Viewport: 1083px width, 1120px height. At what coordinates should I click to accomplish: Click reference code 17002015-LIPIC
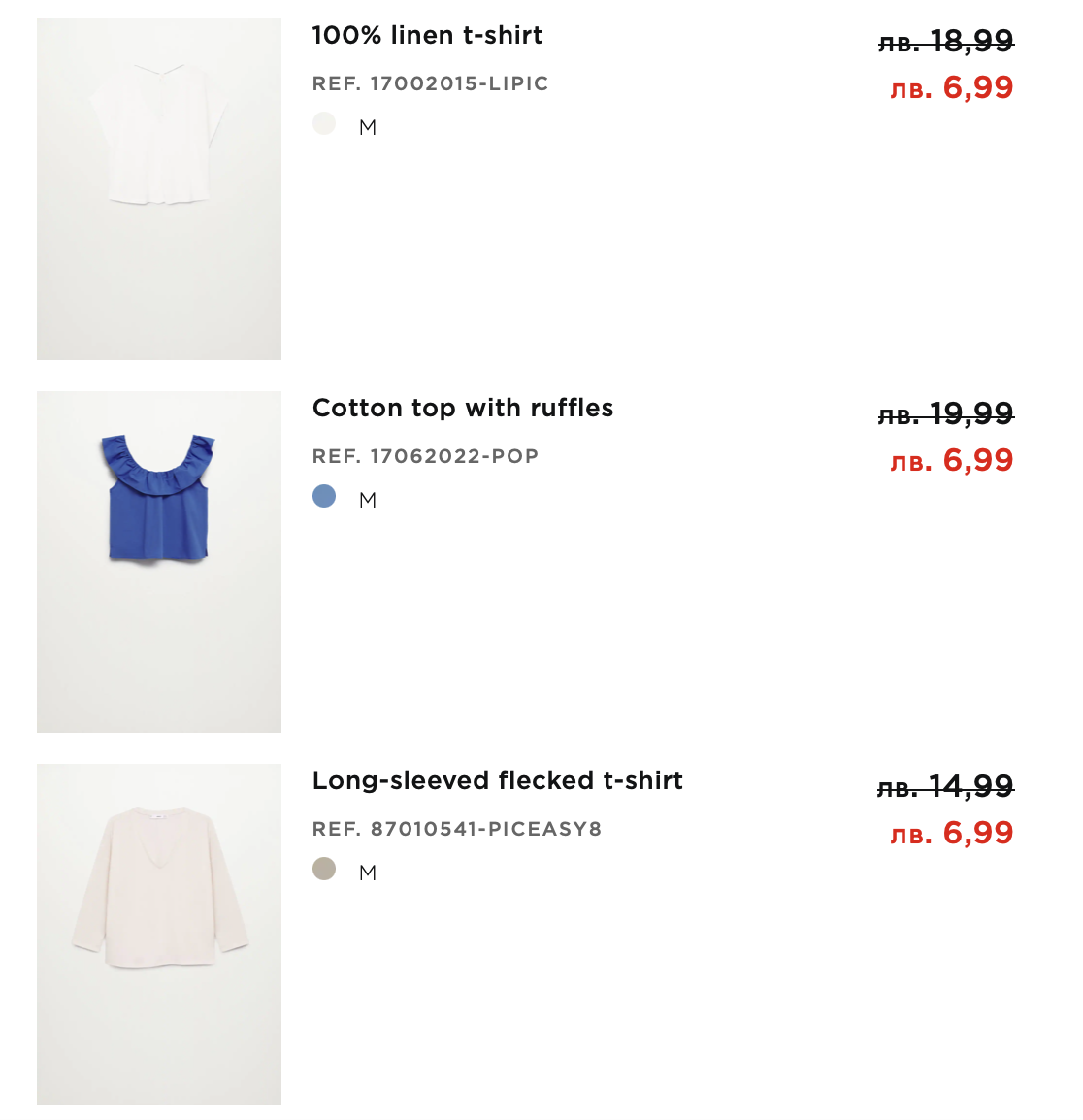click(x=431, y=84)
